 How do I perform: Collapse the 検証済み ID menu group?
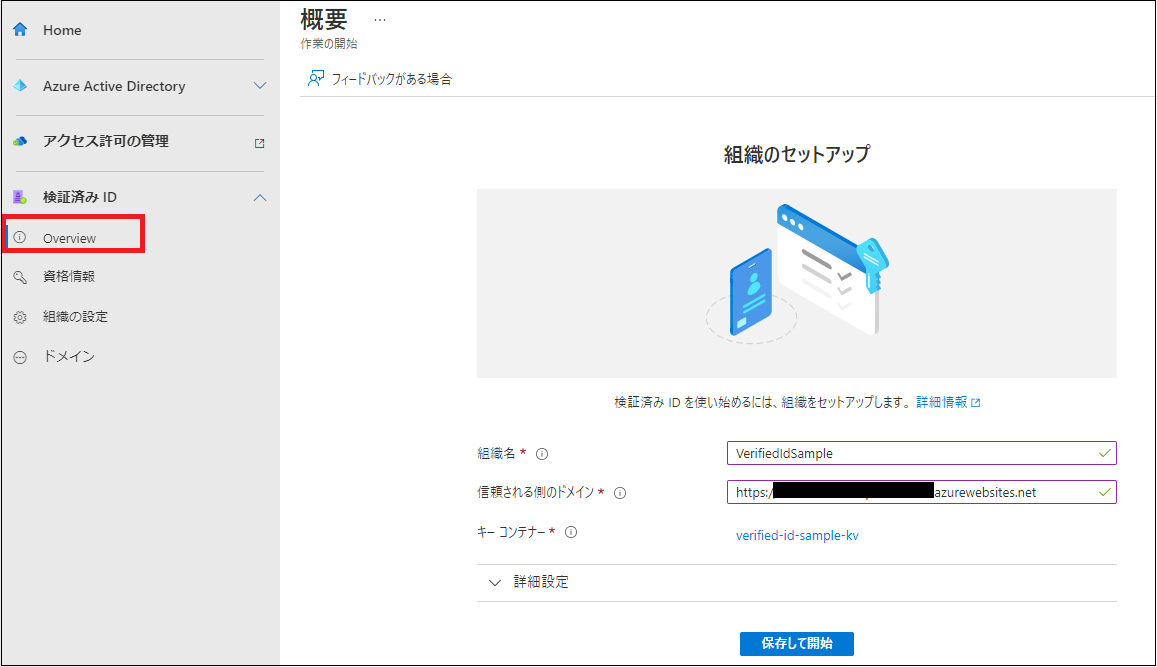coord(259,197)
